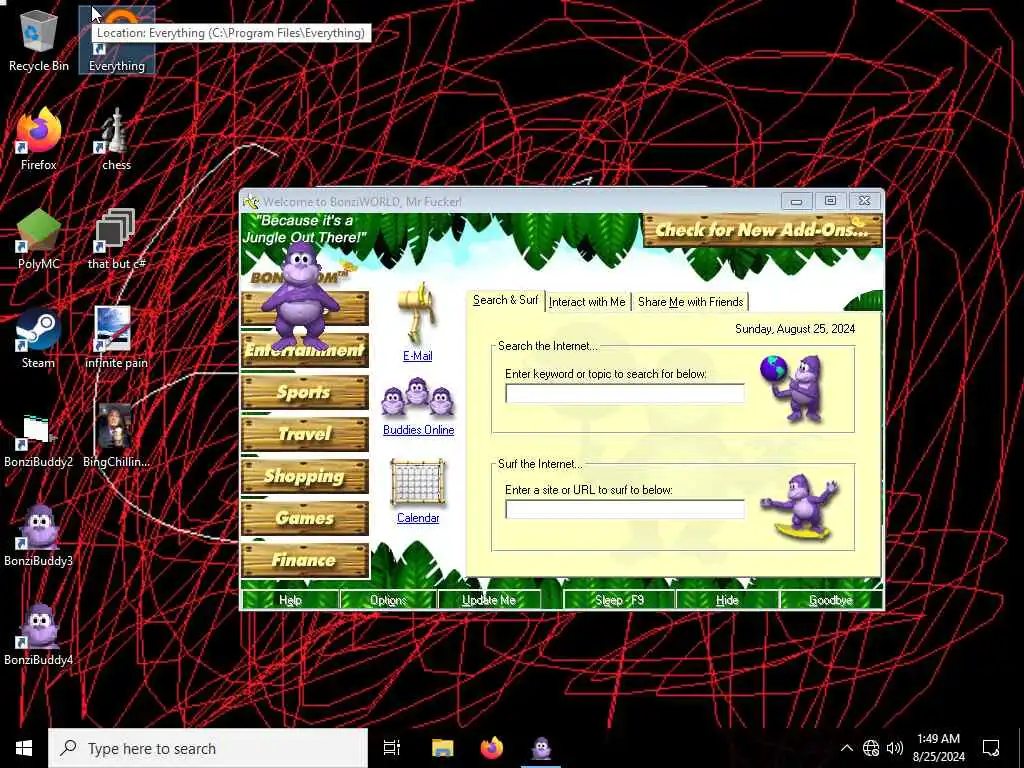Click Check for New Add-Ons sign
This screenshot has width=1024, height=768.
(762, 230)
